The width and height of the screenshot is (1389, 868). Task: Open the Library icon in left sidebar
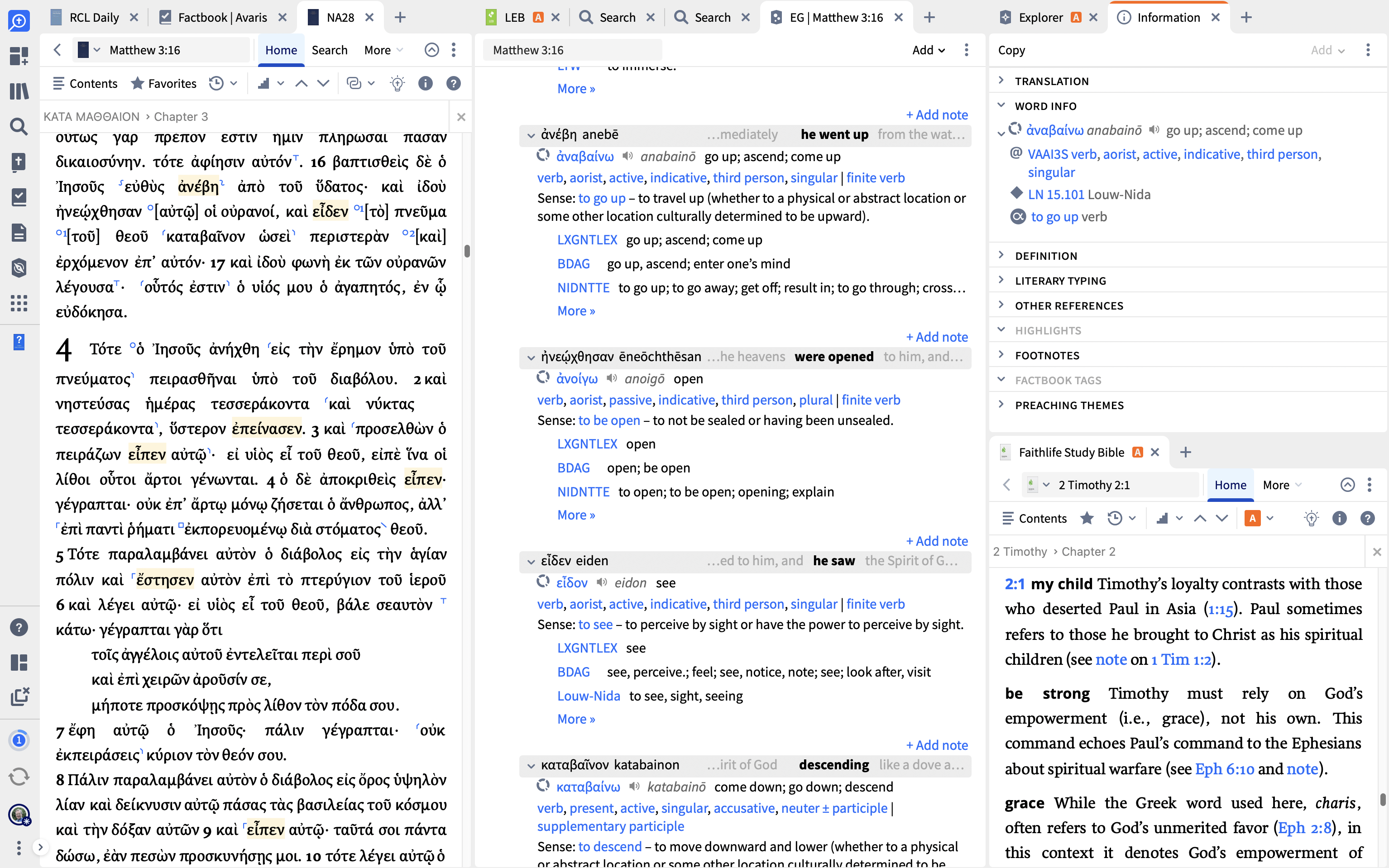[19, 91]
